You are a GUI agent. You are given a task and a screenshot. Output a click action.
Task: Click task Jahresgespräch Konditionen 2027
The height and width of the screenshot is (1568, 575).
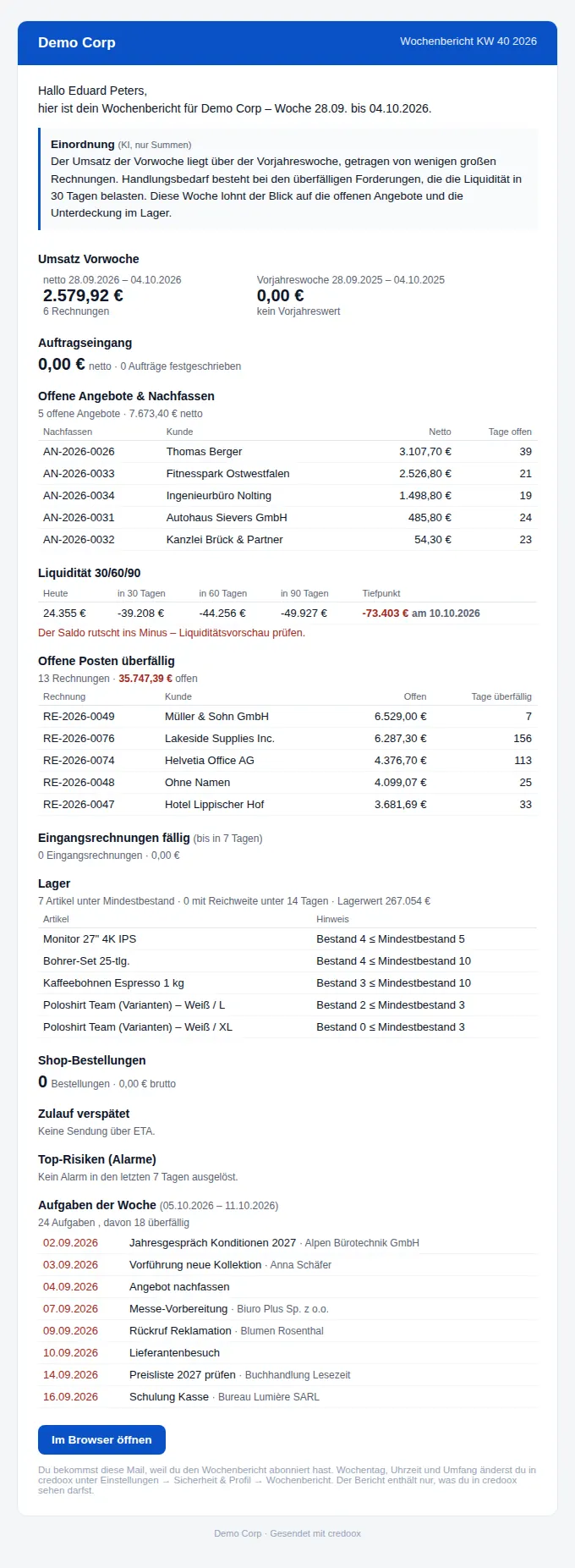pos(212,1242)
